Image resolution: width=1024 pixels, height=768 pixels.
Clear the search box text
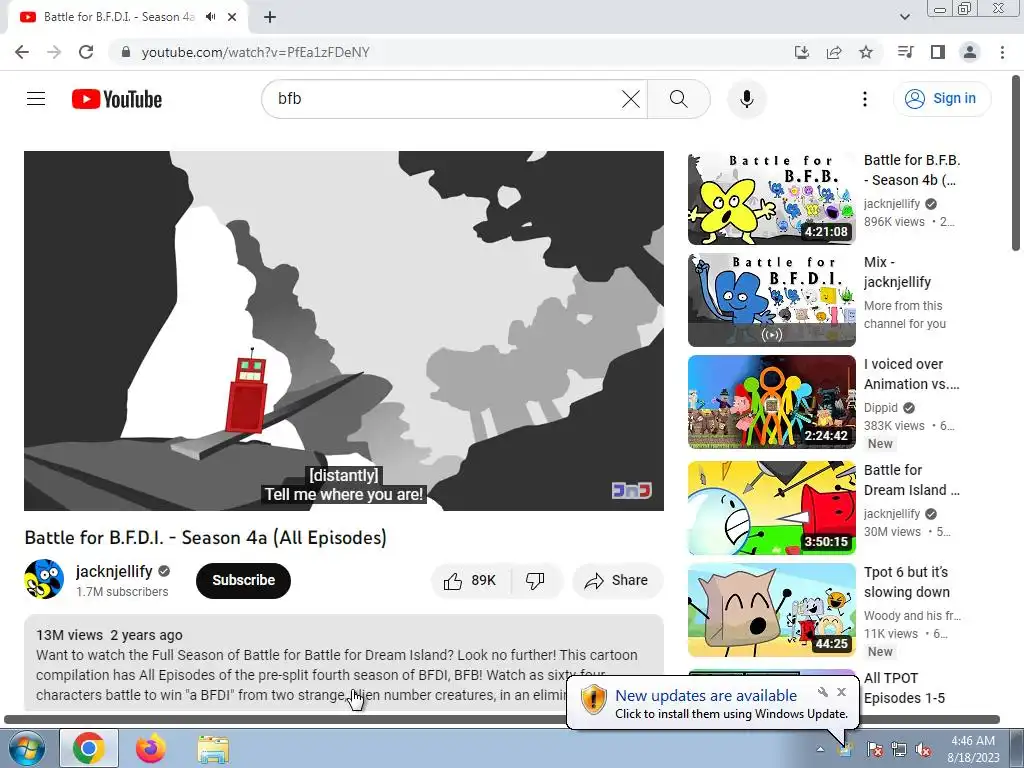[630, 99]
